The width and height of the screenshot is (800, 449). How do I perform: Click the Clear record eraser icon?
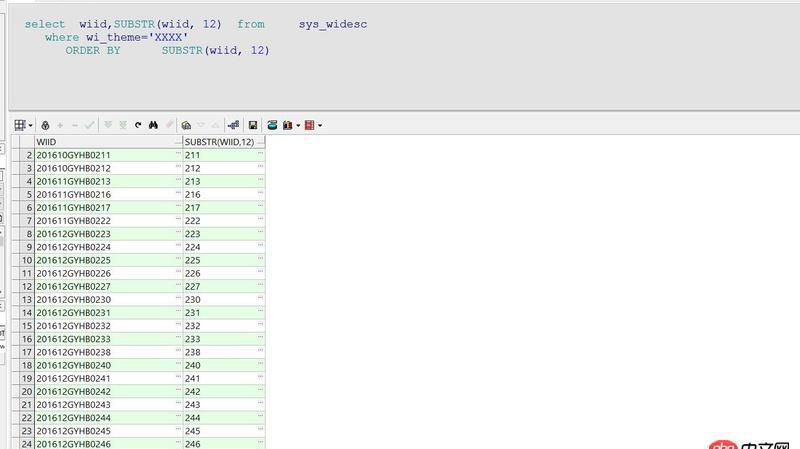[169, 125]
